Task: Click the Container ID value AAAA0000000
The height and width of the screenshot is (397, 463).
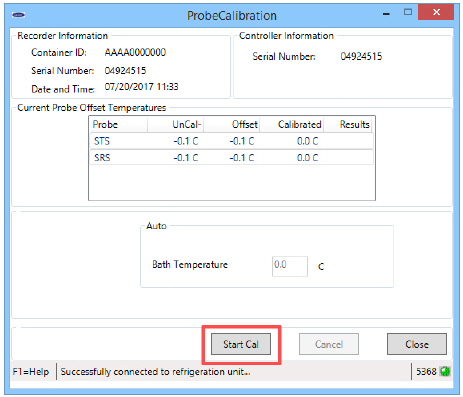Action: click(135, 52)
